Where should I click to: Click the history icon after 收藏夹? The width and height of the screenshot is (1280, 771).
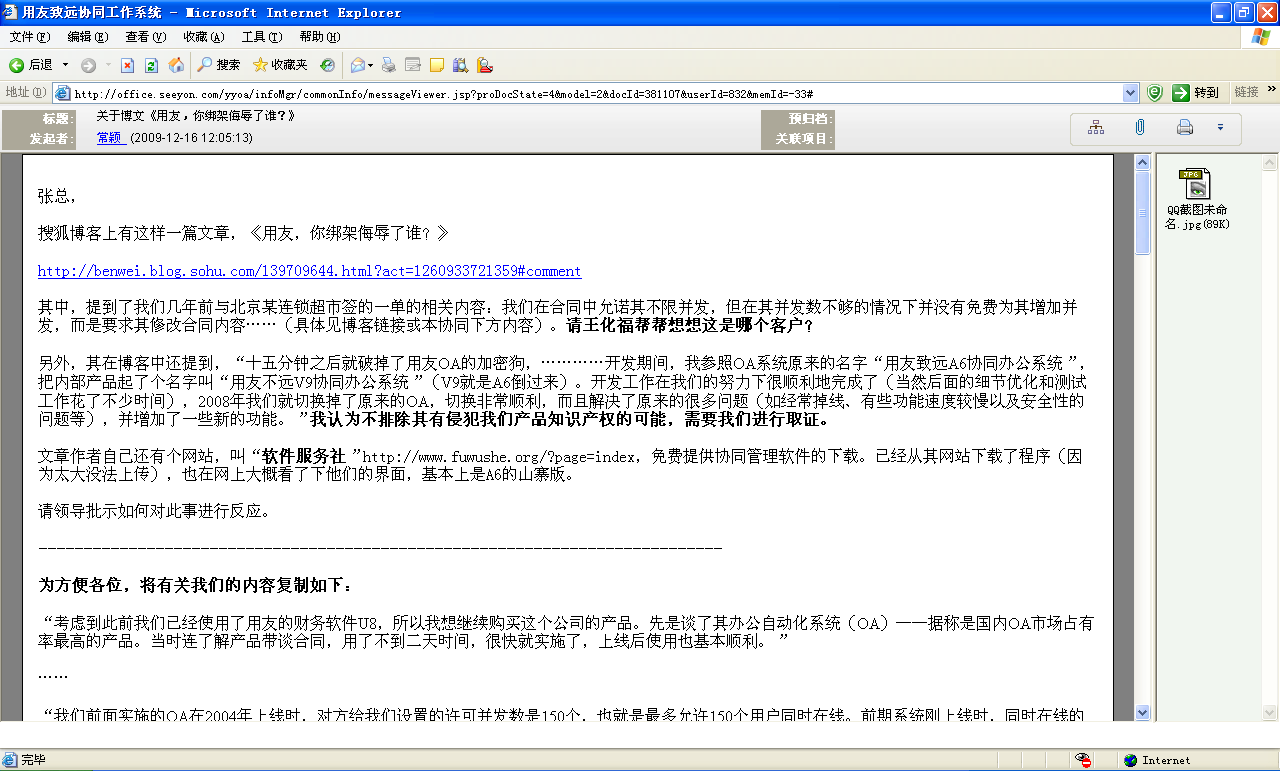(328, 65)
